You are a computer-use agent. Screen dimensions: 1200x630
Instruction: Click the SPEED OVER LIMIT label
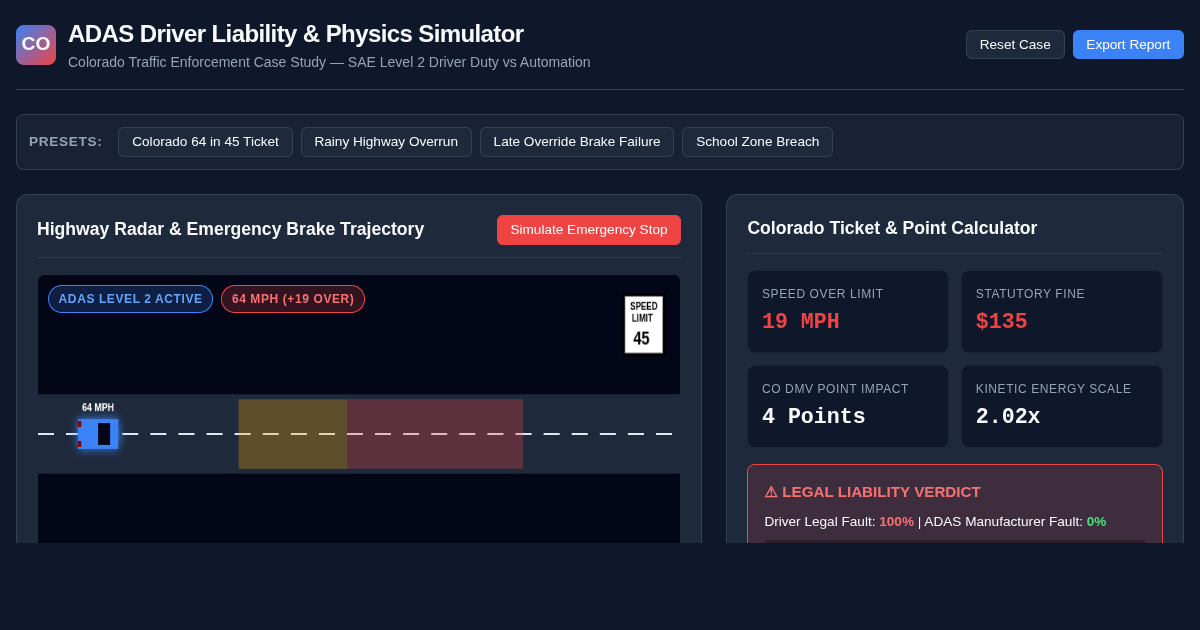point(823,294)
